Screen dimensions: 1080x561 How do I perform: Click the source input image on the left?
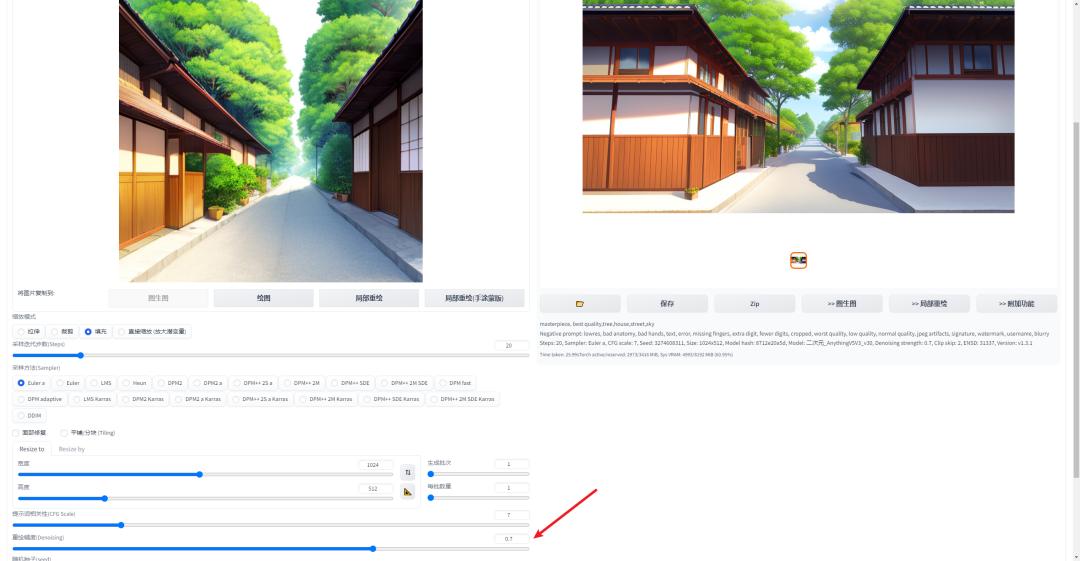[271, 141]
